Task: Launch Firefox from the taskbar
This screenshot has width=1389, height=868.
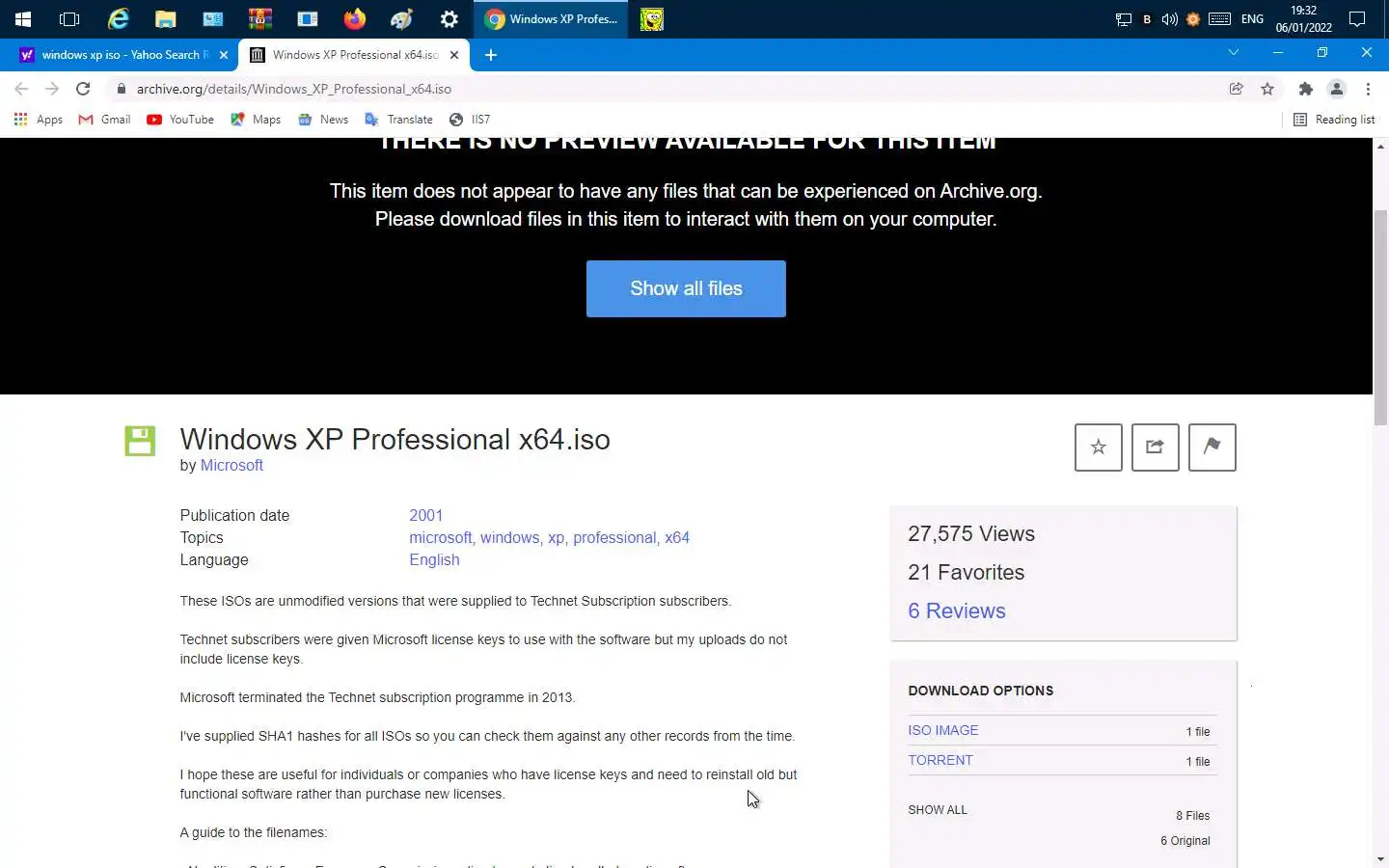Action: pyautogui.click(x=355, y=19)
